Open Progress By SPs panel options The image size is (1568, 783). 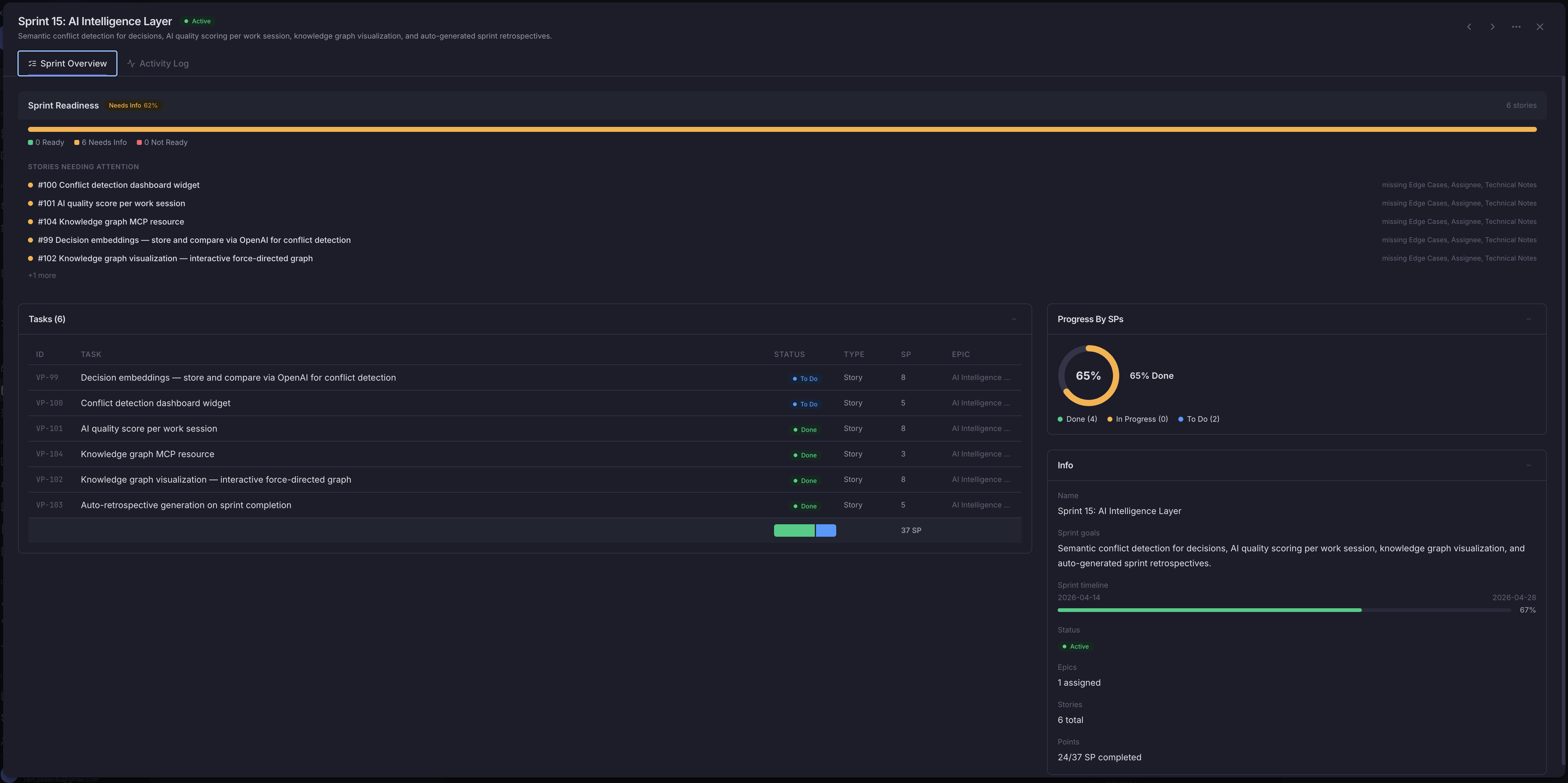1529,319
